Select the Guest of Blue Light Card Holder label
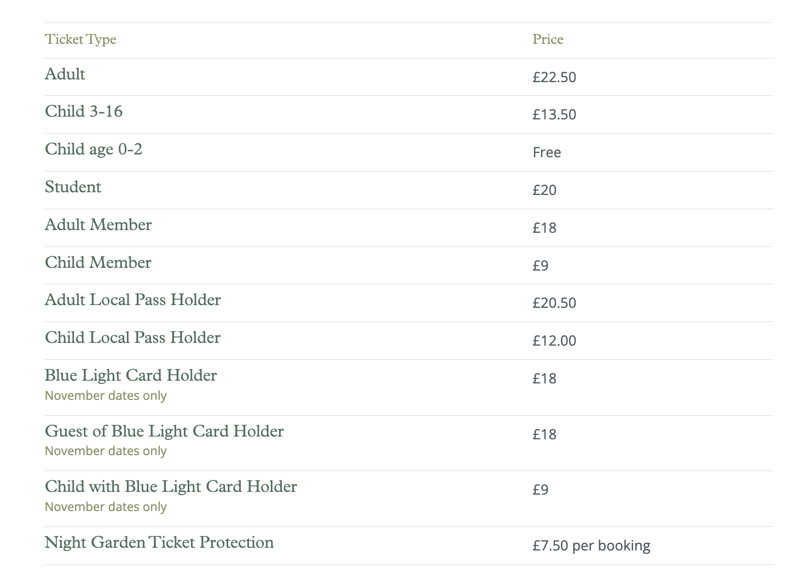This screenshot has width=800, height=584. (164, 432)
